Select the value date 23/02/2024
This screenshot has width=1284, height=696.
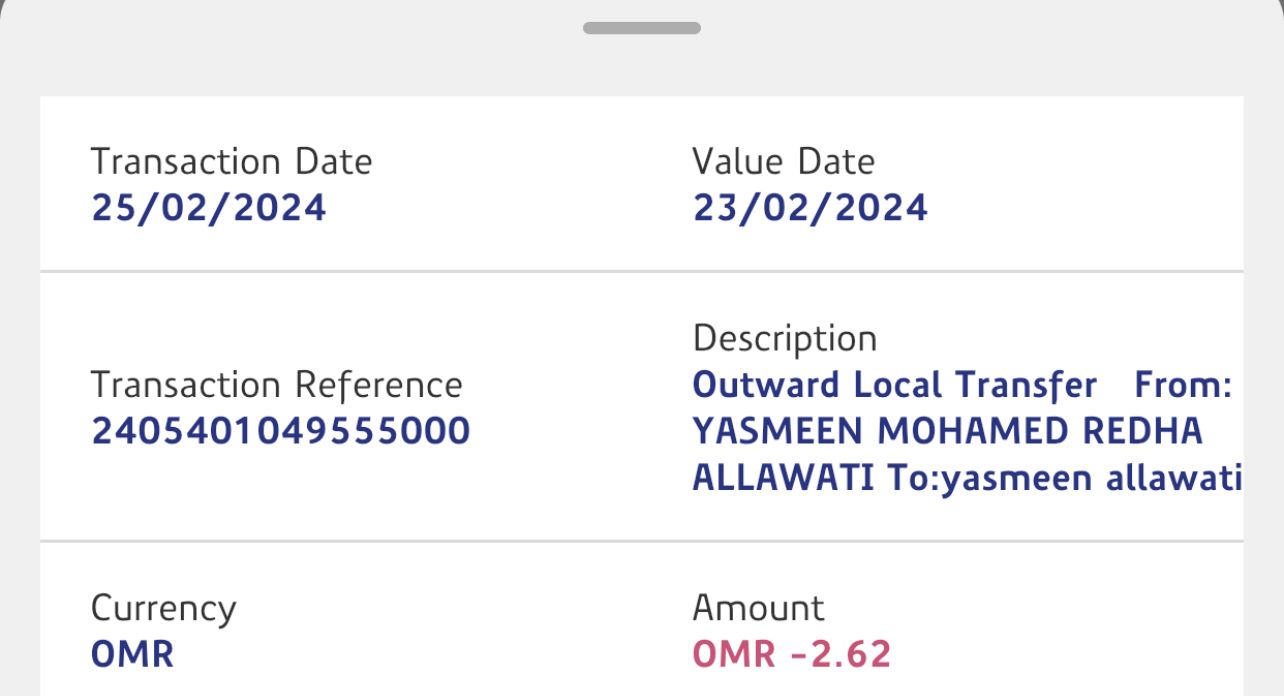[810, 208]
